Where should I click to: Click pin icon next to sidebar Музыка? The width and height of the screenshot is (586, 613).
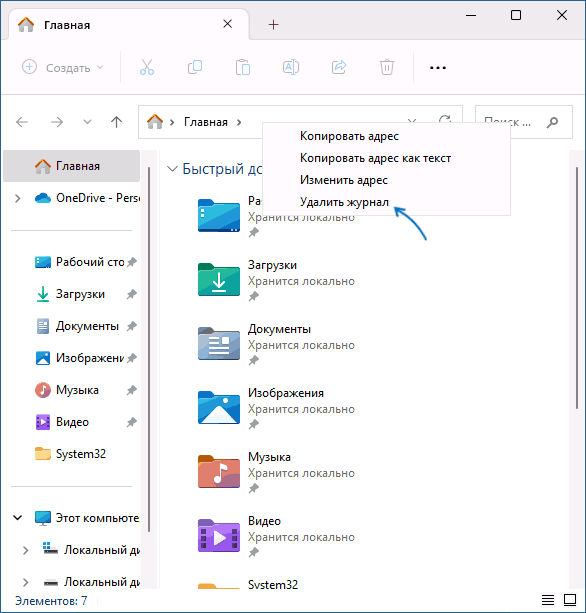(132, 390)
